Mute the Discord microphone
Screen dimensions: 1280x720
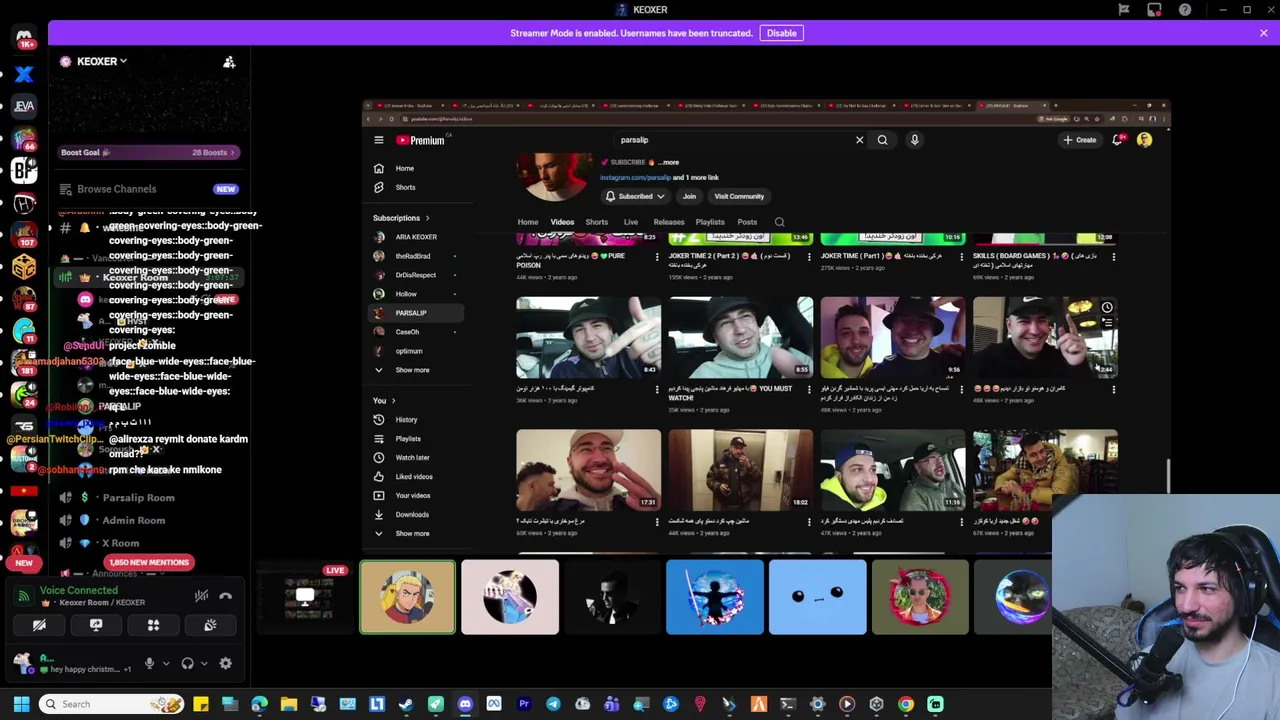coord(149,663)
